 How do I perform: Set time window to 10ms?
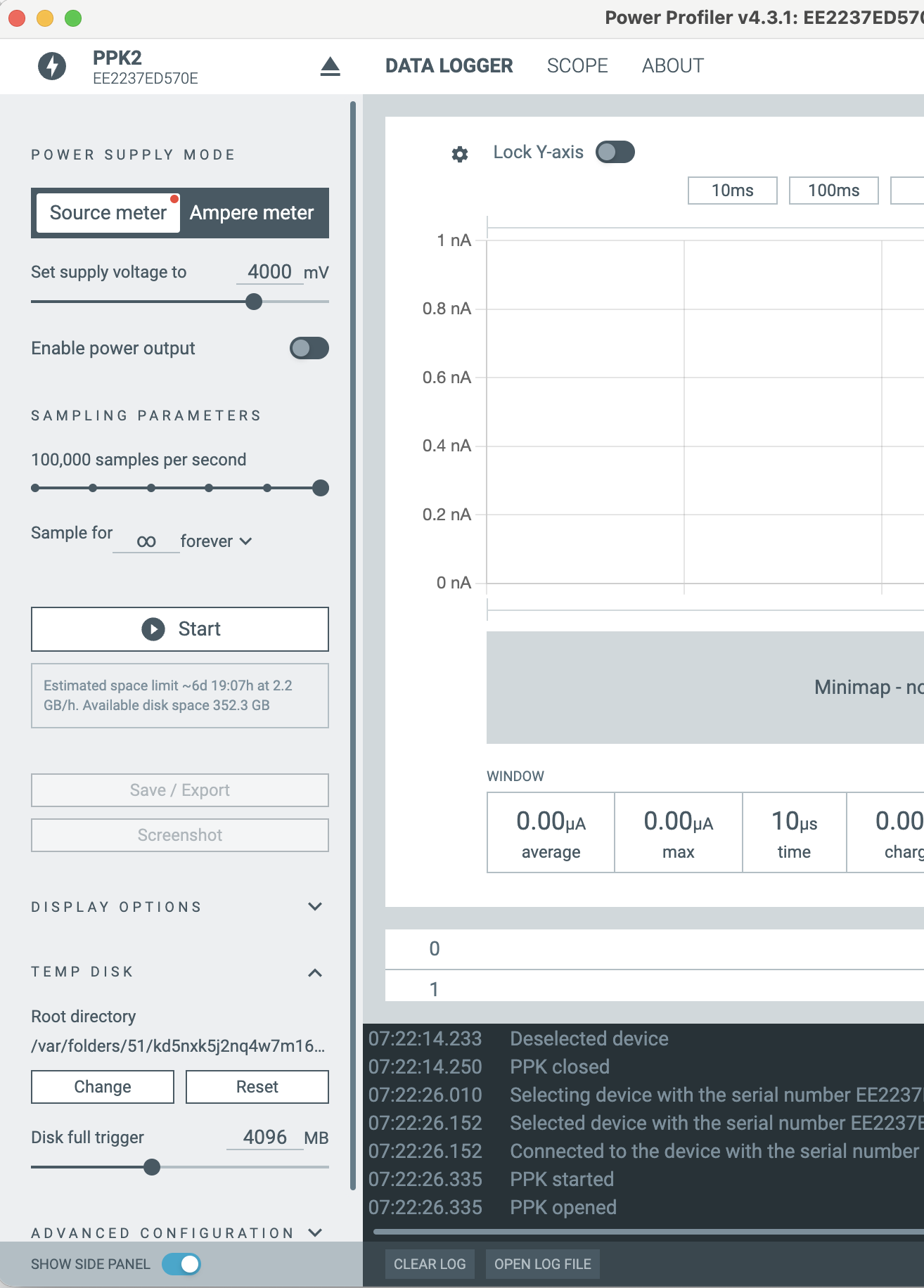(733, 191)
